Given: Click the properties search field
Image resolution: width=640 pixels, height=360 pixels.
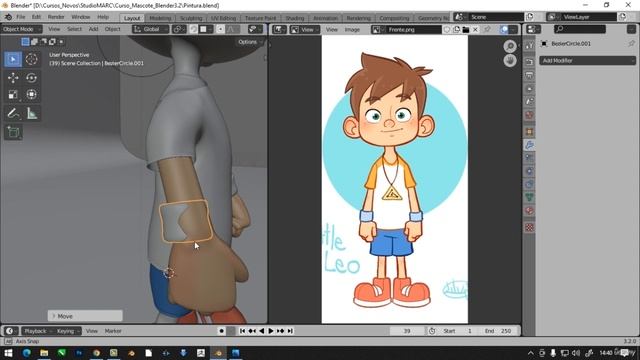Looking at the screenshot, I should 580,29.
